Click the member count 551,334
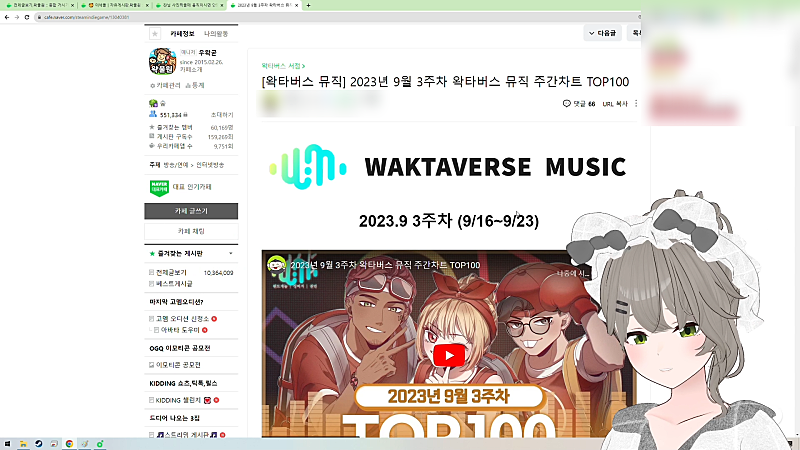The width and height of the screenshot is (800, 450). [170, 115]
